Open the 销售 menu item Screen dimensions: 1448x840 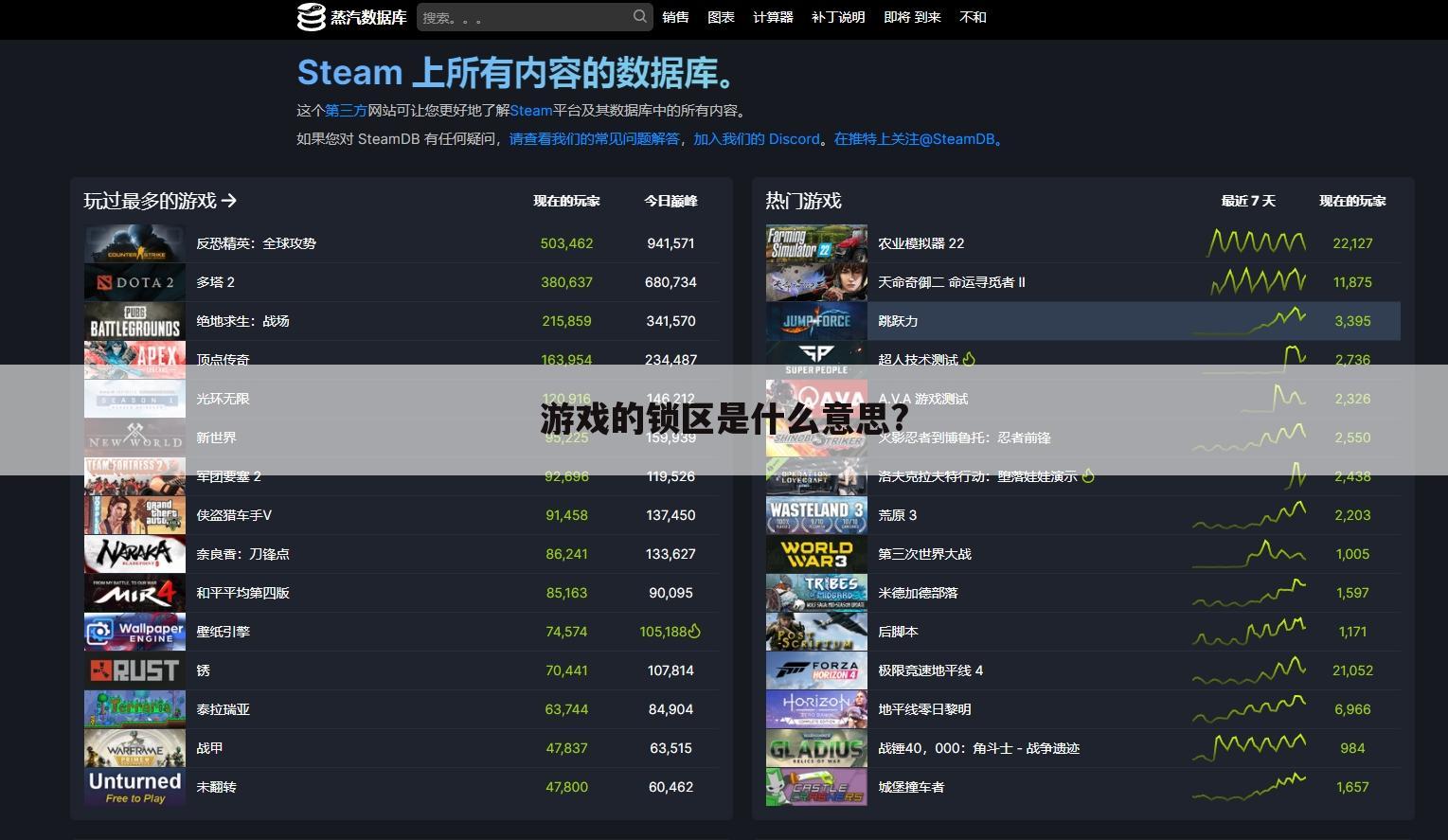click(676, 17)
